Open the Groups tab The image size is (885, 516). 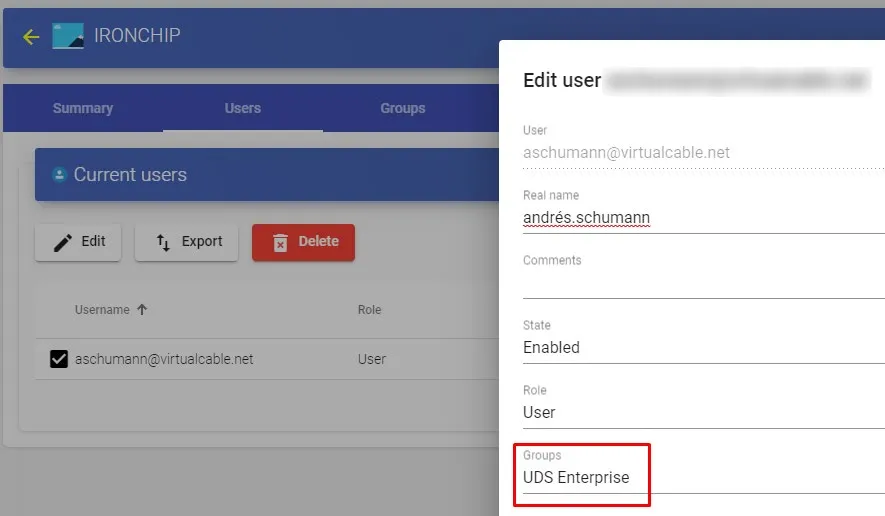402,108
